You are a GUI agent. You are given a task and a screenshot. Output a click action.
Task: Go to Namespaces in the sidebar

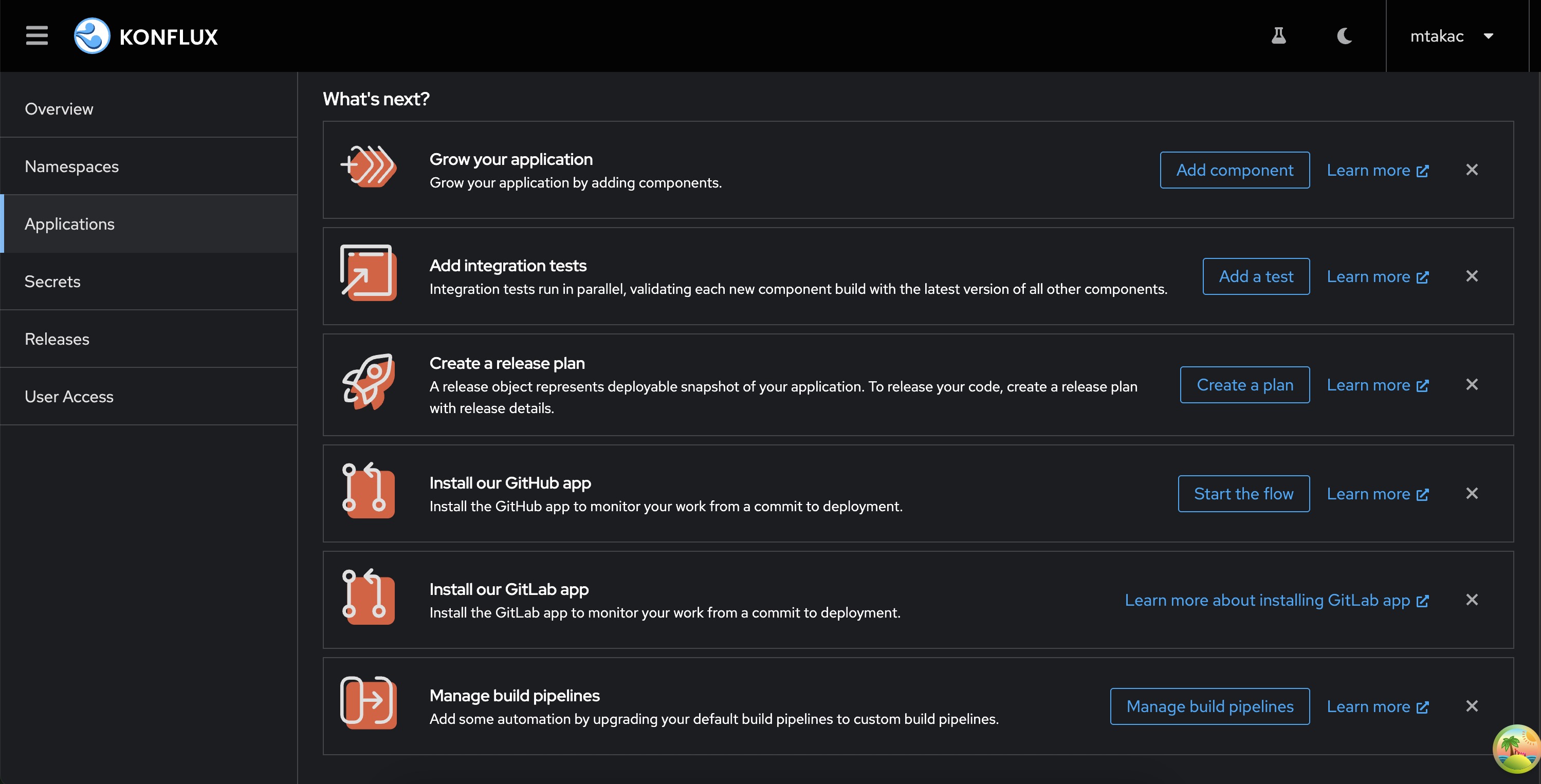point(72,166)
